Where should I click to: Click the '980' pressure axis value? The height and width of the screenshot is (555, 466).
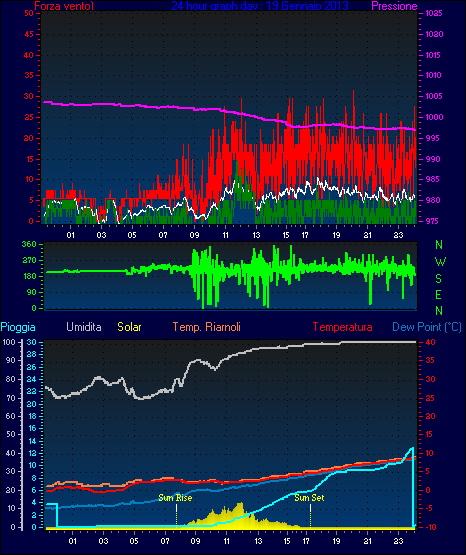(433, 200)
